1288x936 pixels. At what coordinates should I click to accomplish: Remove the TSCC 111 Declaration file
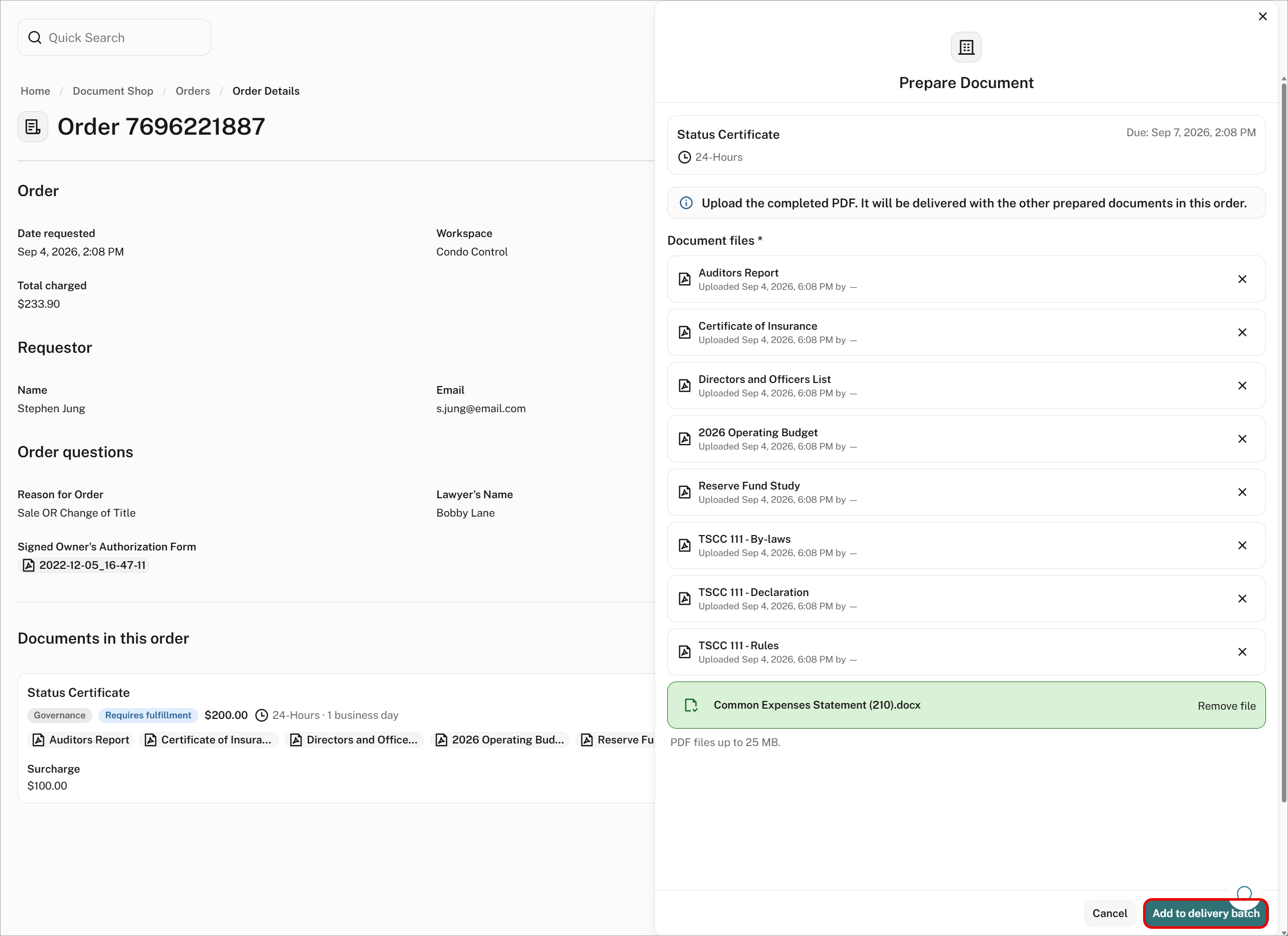[1242, 599]
